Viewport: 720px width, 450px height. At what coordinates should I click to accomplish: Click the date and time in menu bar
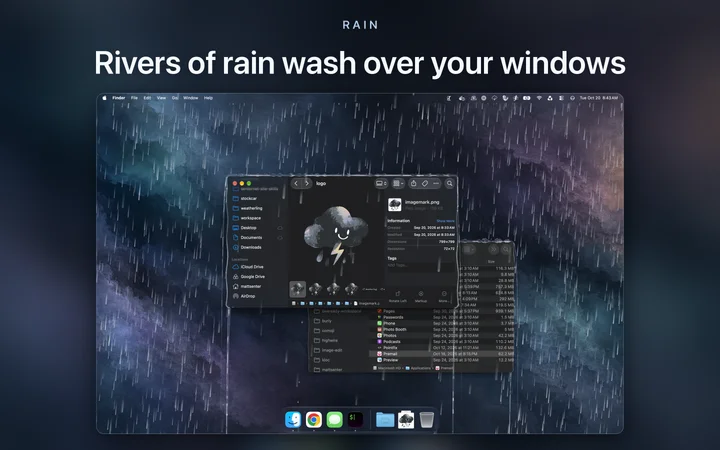click(598, 98)
